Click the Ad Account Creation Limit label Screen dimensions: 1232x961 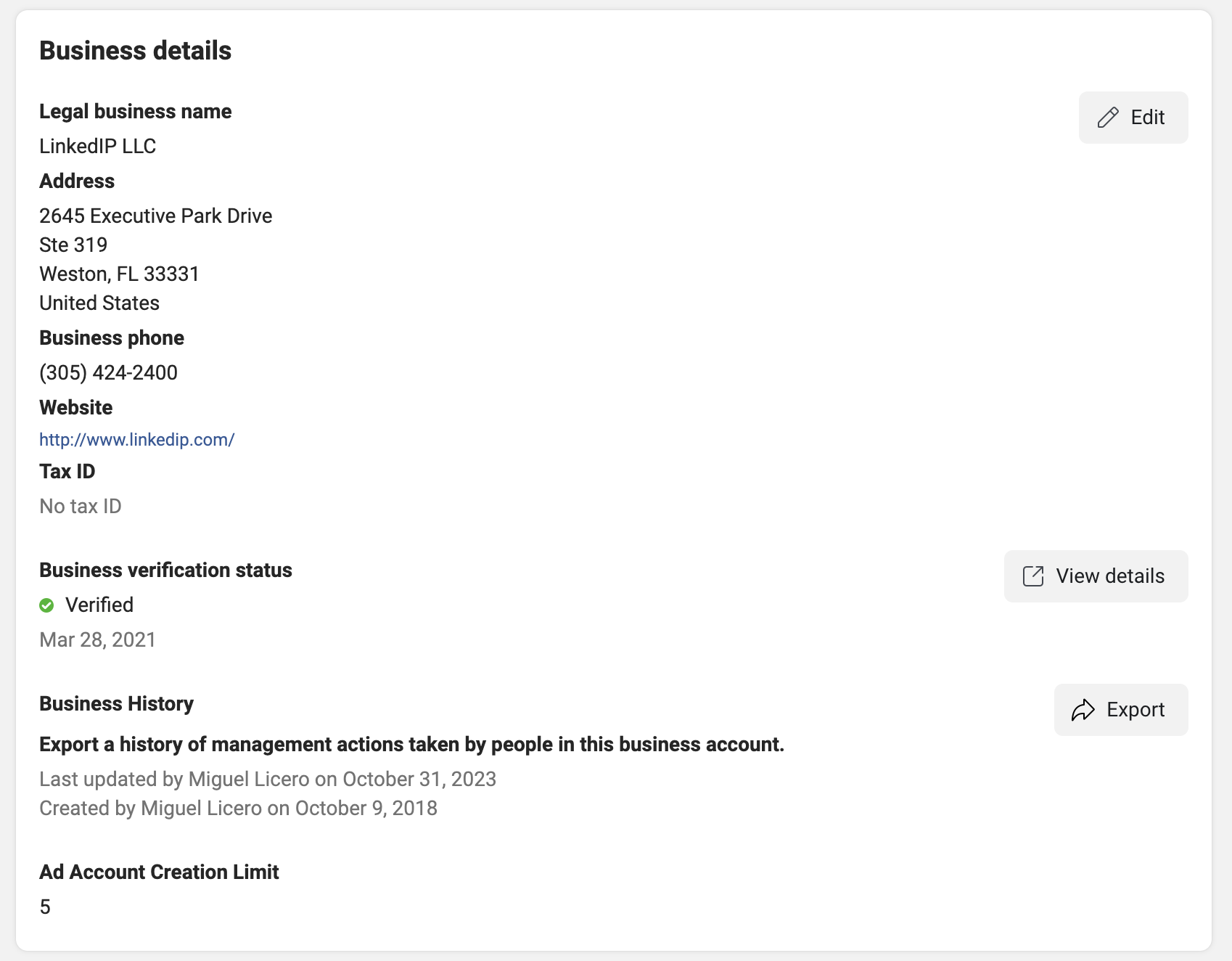[x=160, y=872]
